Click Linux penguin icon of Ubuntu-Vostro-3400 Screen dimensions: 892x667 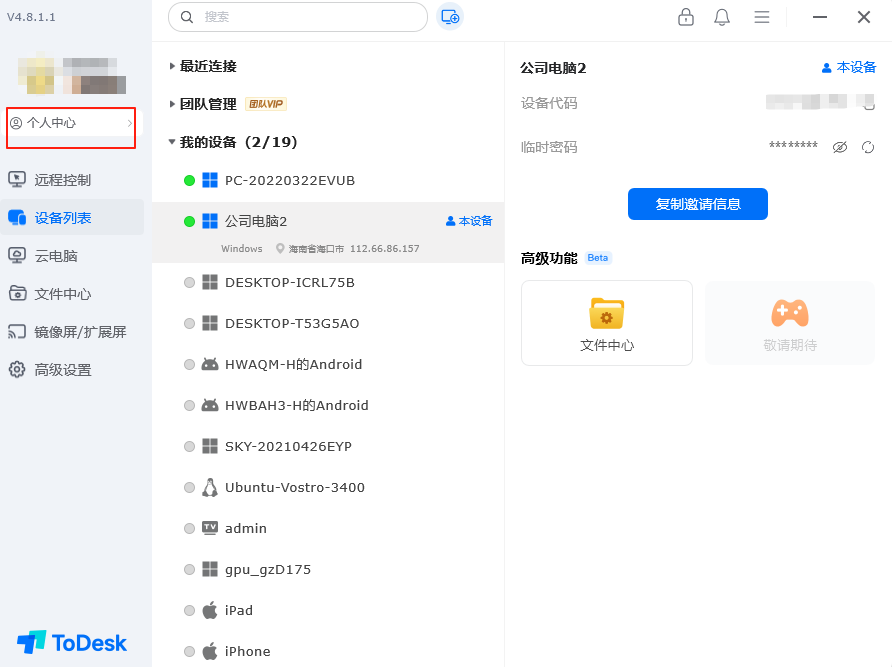[210, 487]
